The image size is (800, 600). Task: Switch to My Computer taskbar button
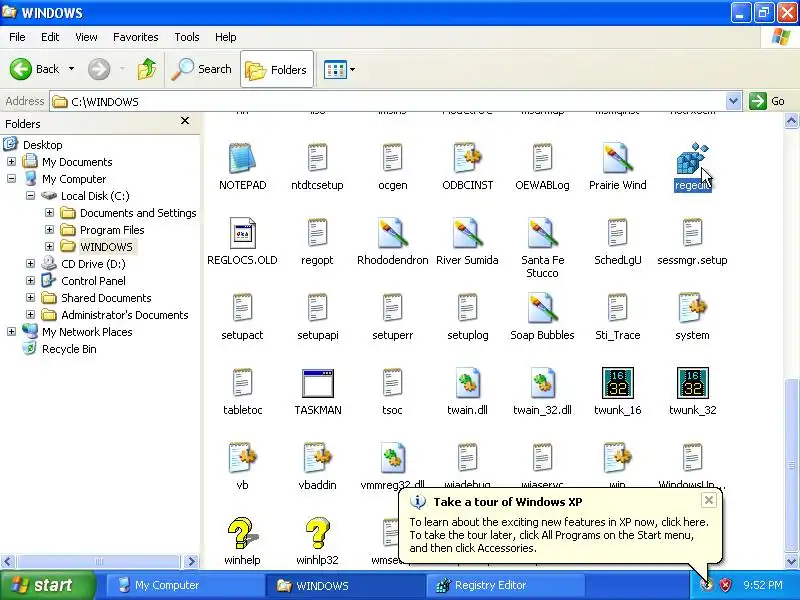point(186,585)
